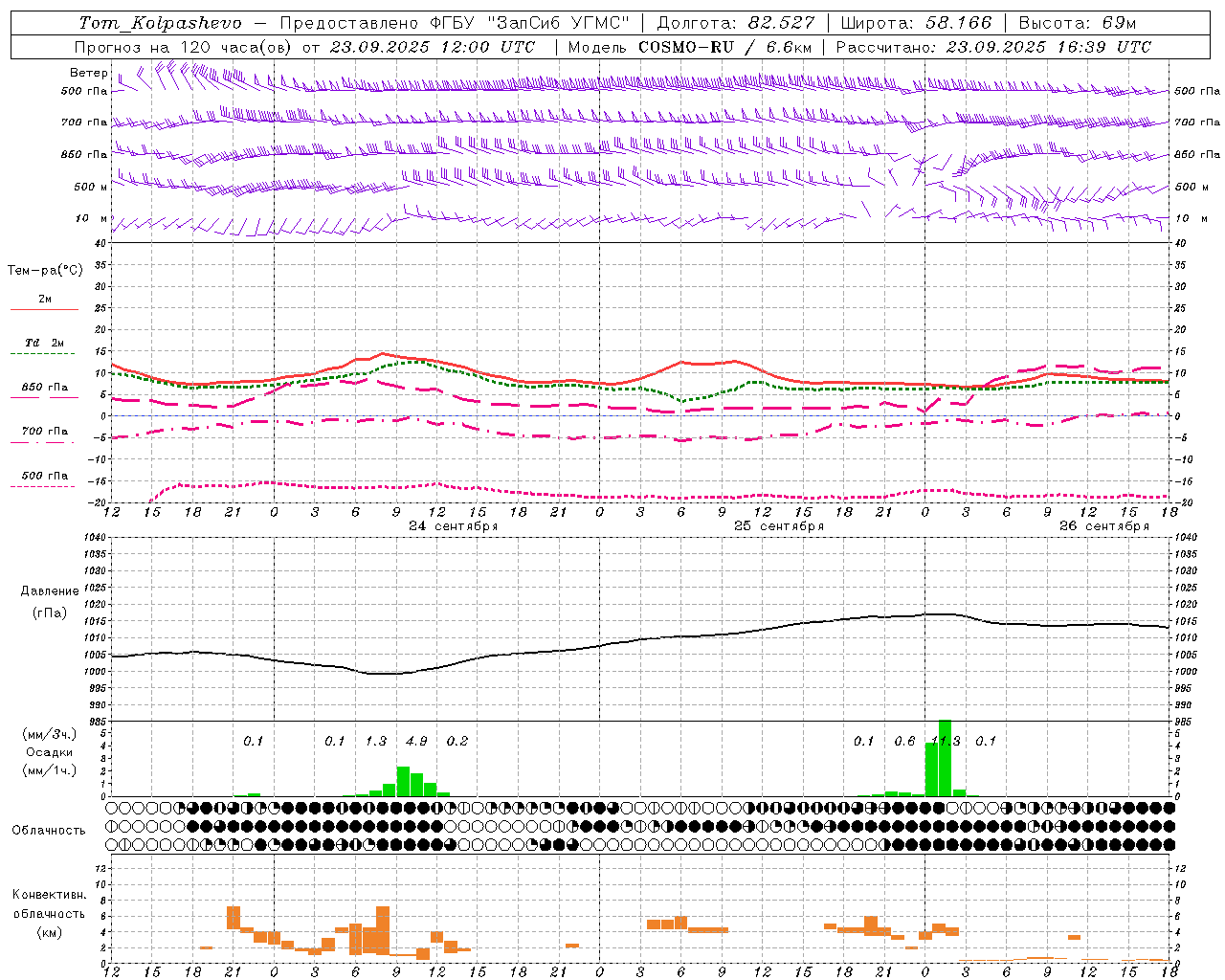The image size is (1225, 980).
Task: Click the Высота: 69м value
Action: coord(1077,23)
